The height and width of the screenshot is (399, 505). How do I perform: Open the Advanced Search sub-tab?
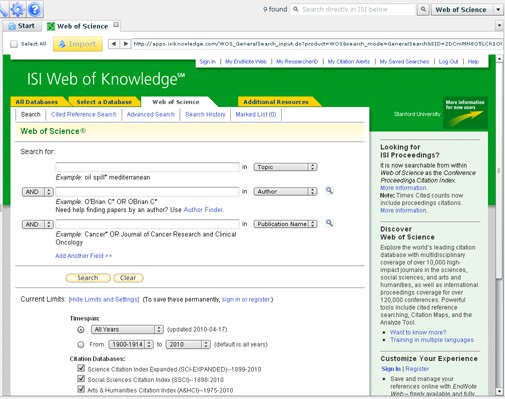(x=151, y=115)
